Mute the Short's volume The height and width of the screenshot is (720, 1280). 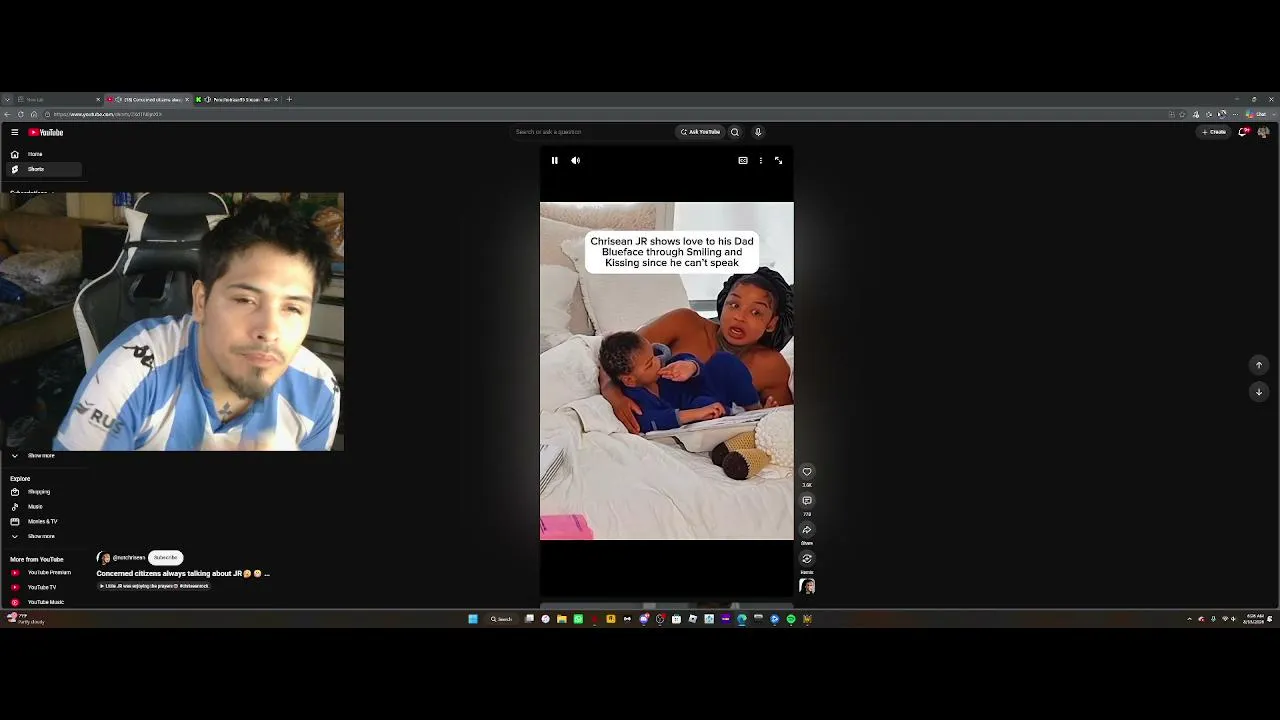[x=575, y=160]
